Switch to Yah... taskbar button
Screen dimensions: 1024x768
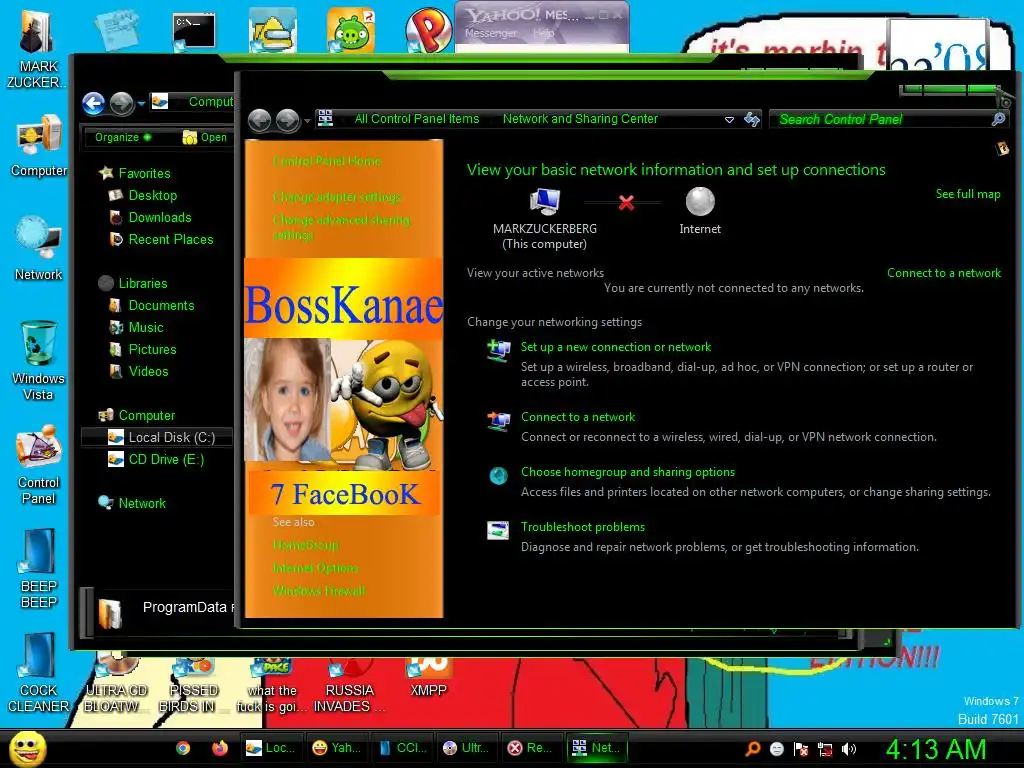pos(338,748)
